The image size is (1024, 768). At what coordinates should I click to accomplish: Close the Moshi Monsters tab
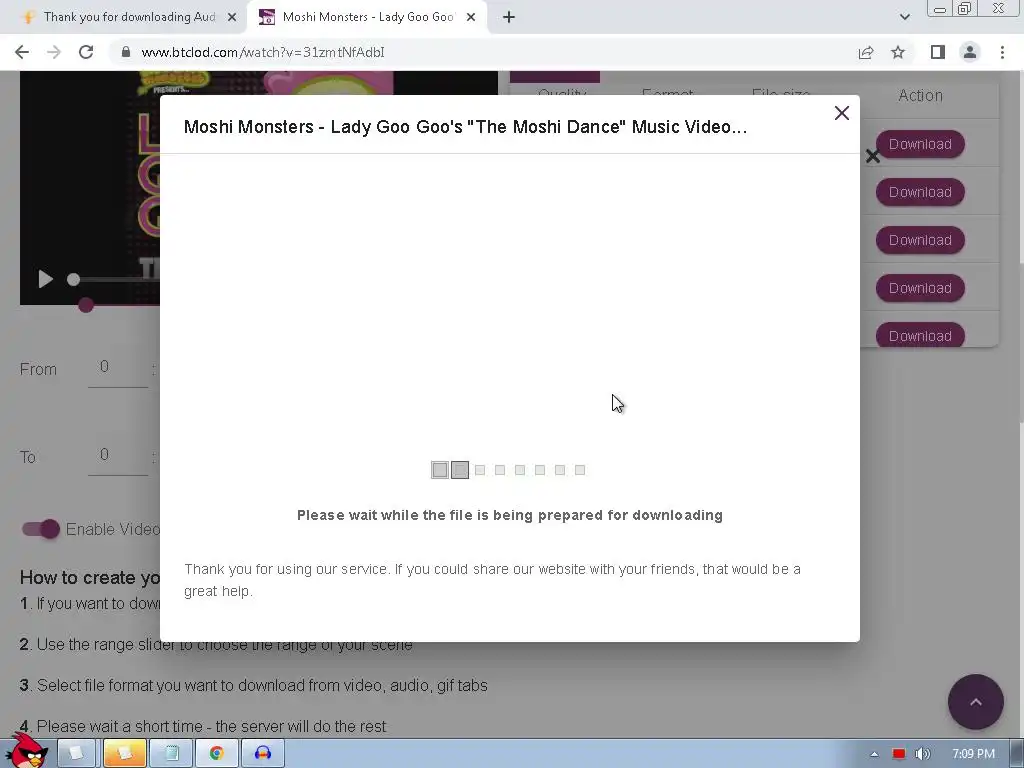[x=471, y=18]
